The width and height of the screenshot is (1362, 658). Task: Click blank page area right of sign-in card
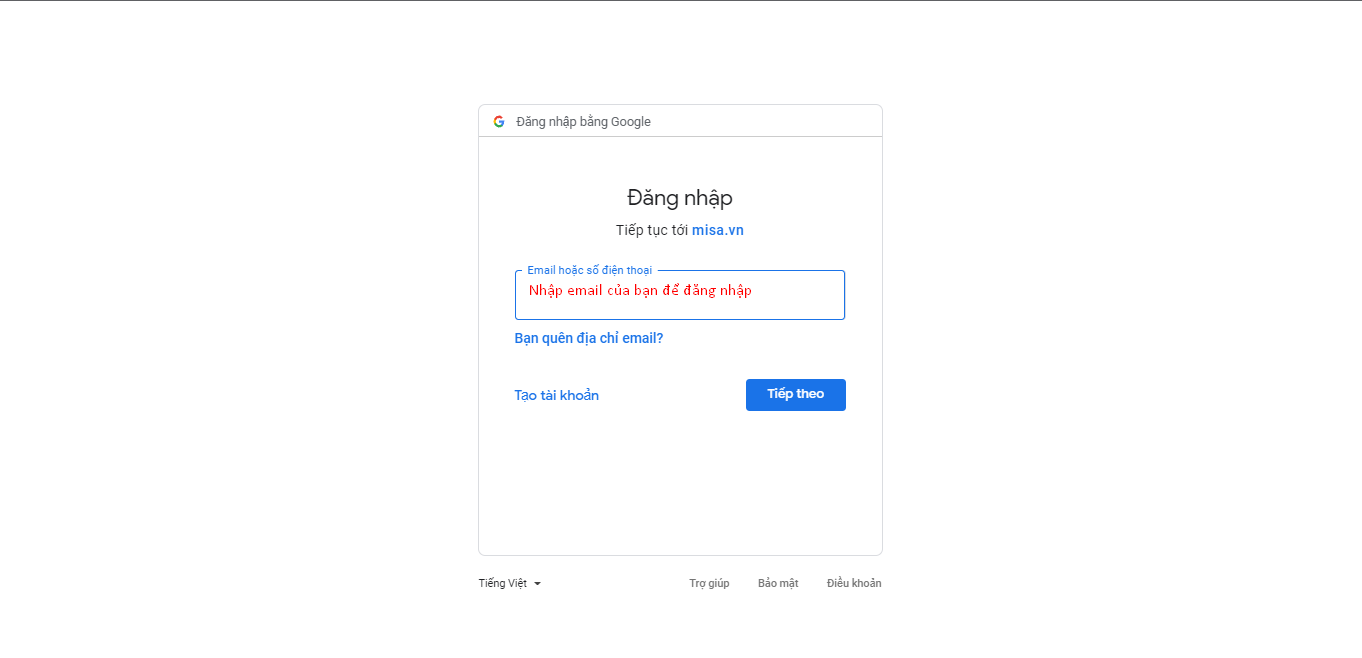point(1120,330)
